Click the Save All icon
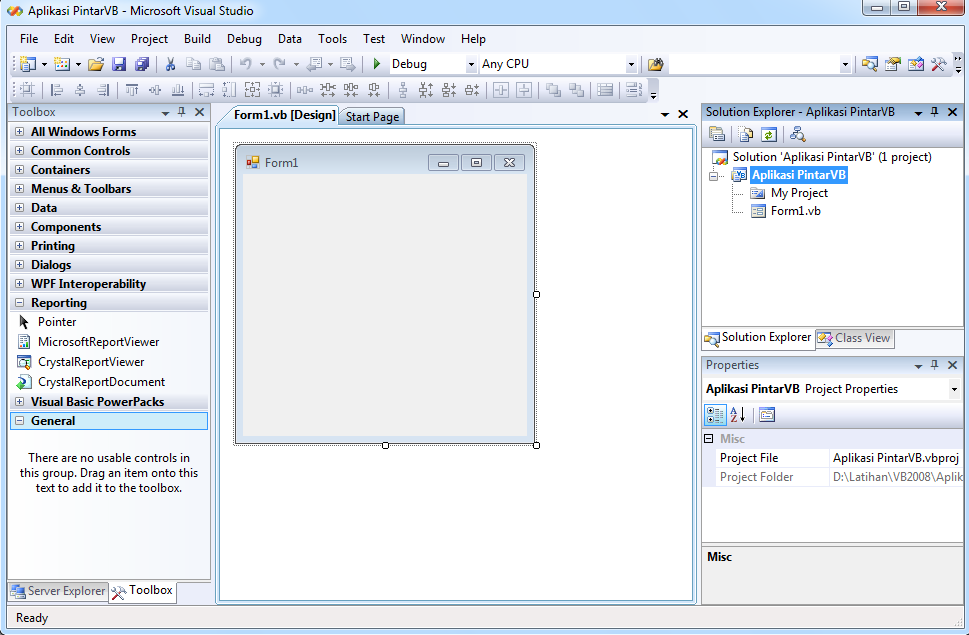 pos(142,64)
